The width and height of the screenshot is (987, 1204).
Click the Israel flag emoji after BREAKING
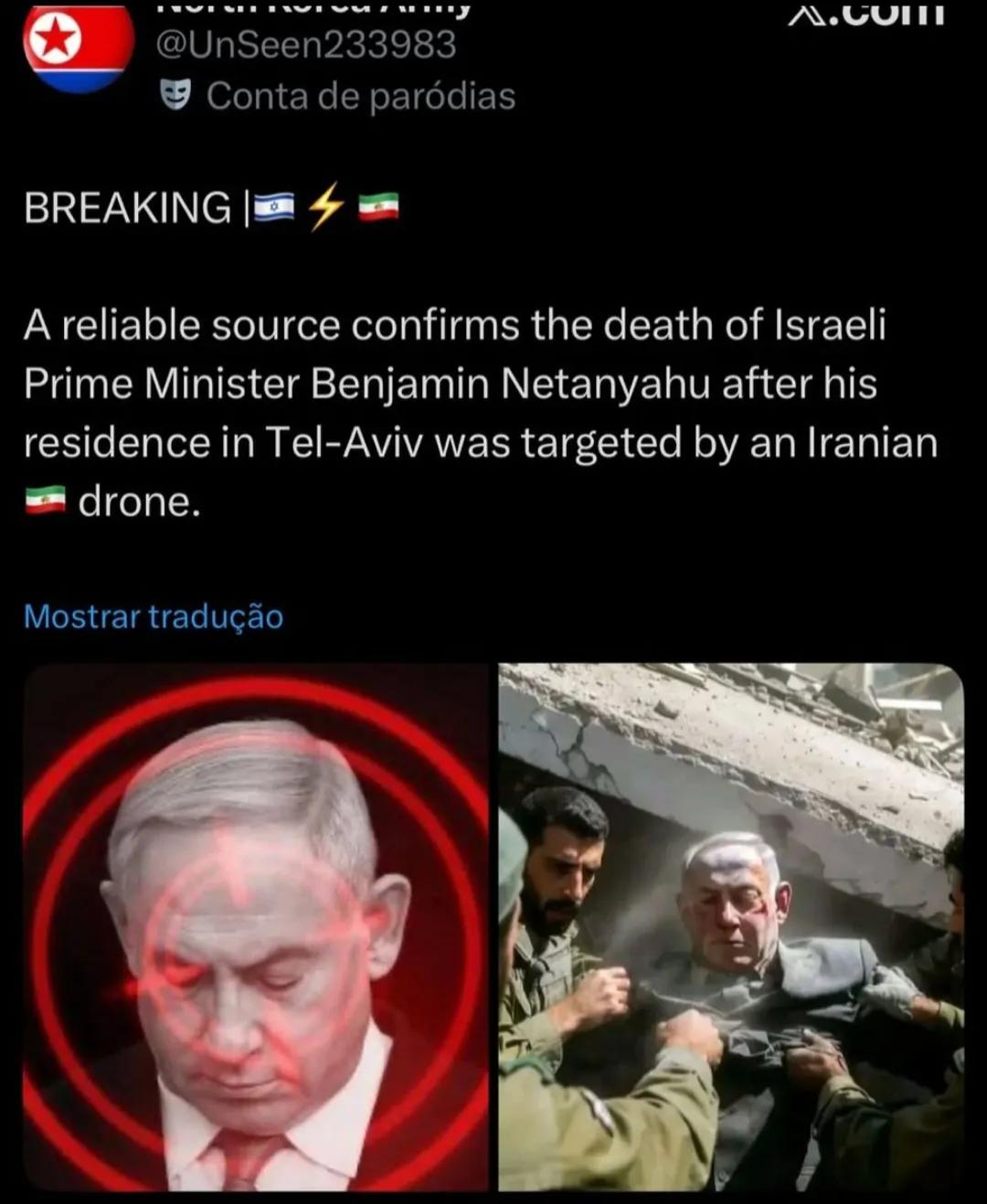click(x=273, y=207)
